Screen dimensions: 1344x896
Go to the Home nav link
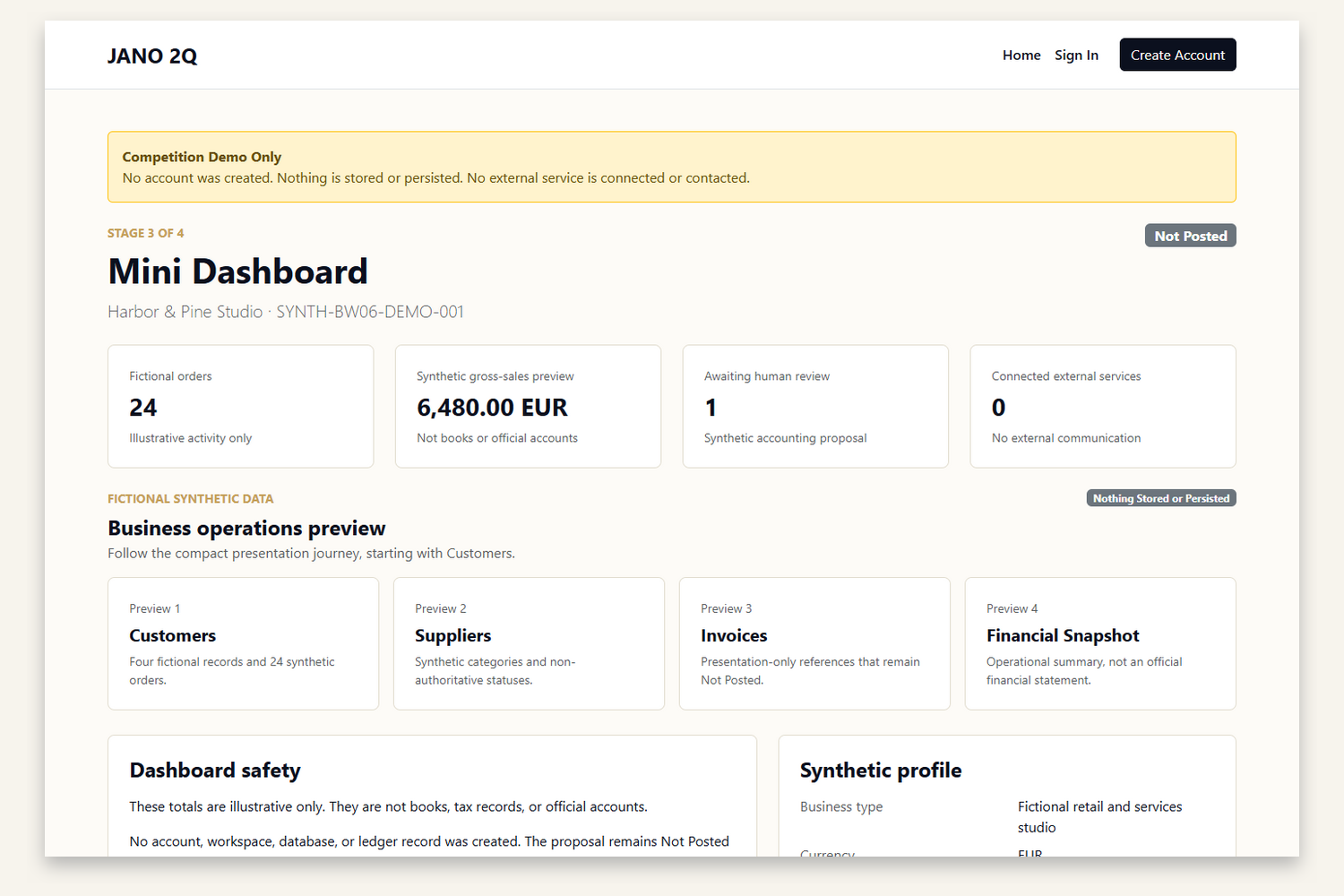pyautogui.click(x=1021, y=55)
